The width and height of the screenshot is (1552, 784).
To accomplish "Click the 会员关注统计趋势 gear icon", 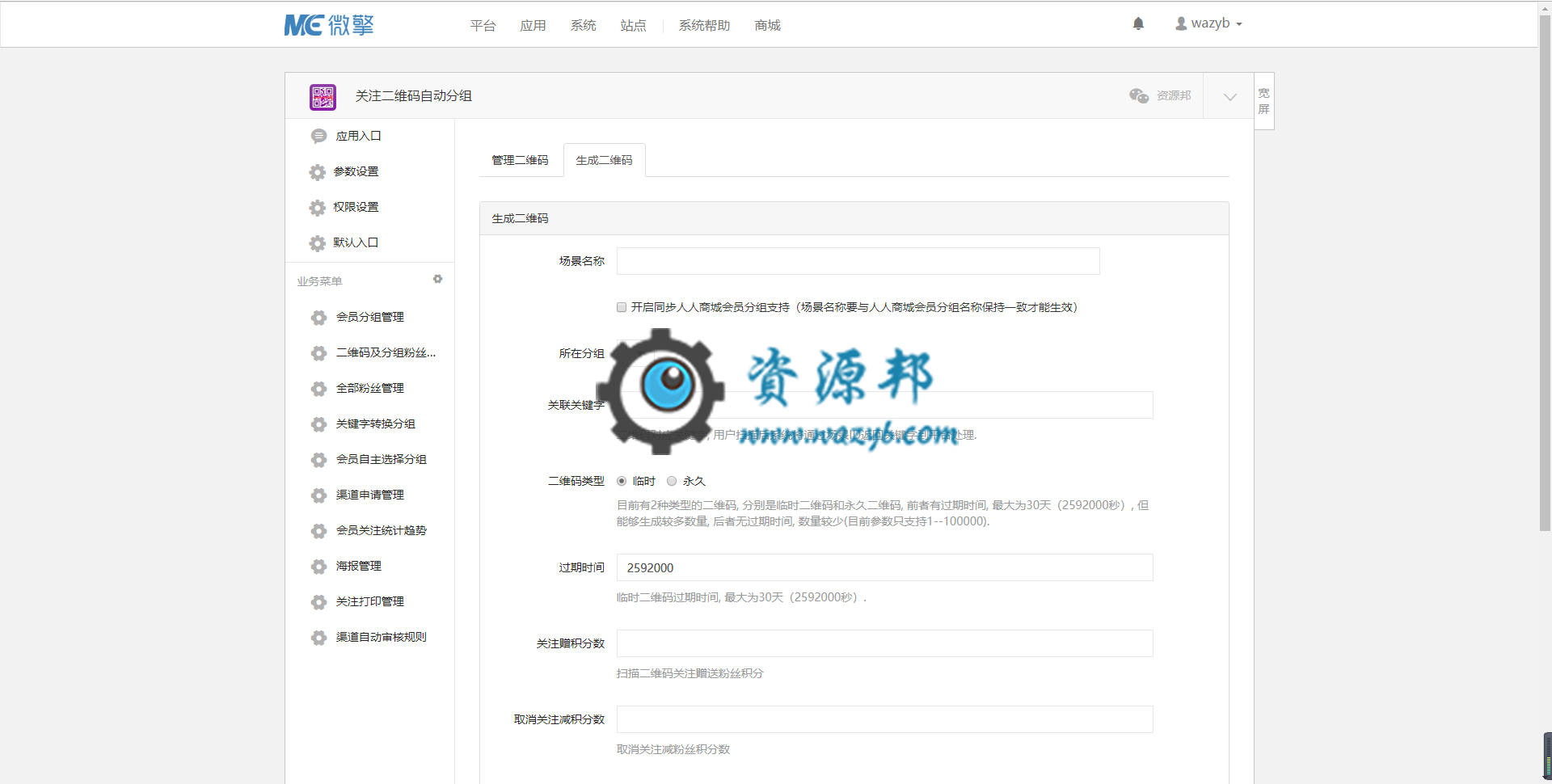I will pyautogui.click(x=318, y=530).
